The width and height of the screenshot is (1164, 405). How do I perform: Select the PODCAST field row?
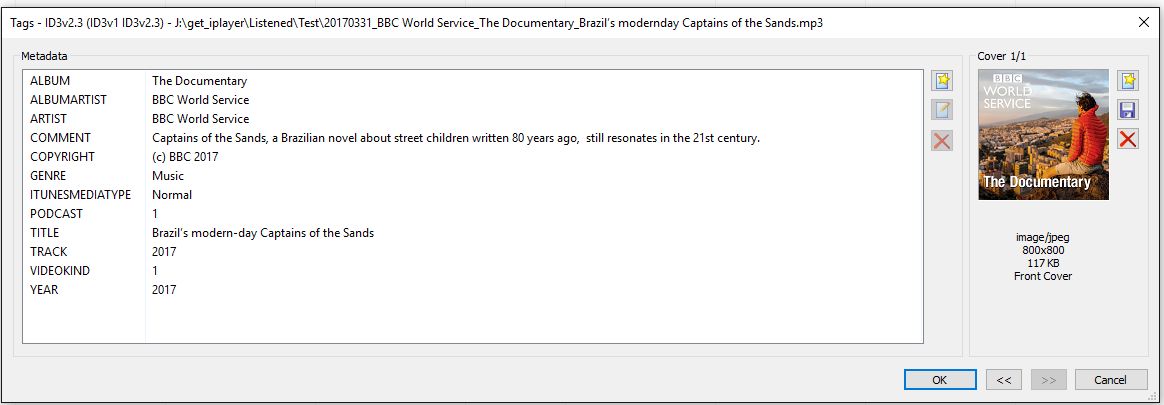(x=473, y=214)
